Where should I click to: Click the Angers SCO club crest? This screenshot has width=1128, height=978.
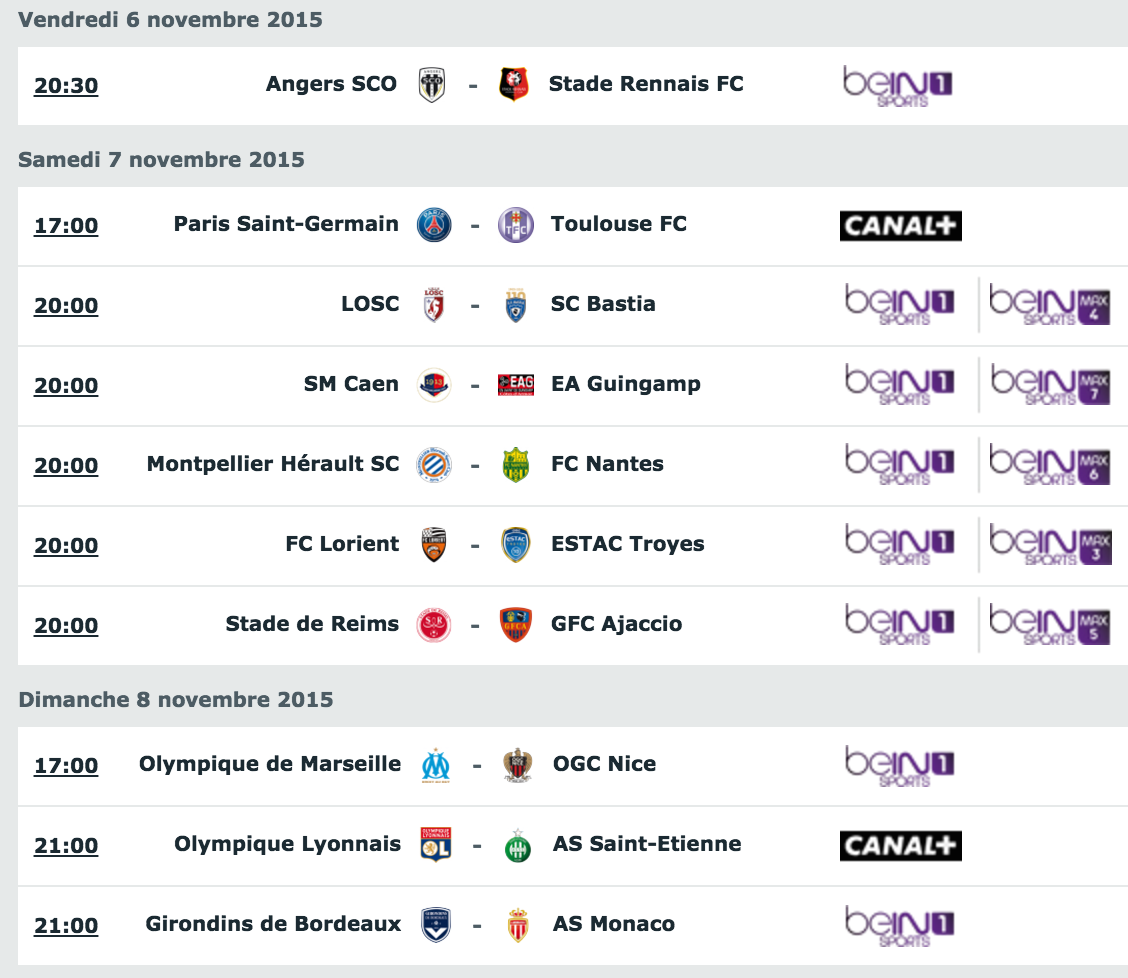[x=432, y=85]
